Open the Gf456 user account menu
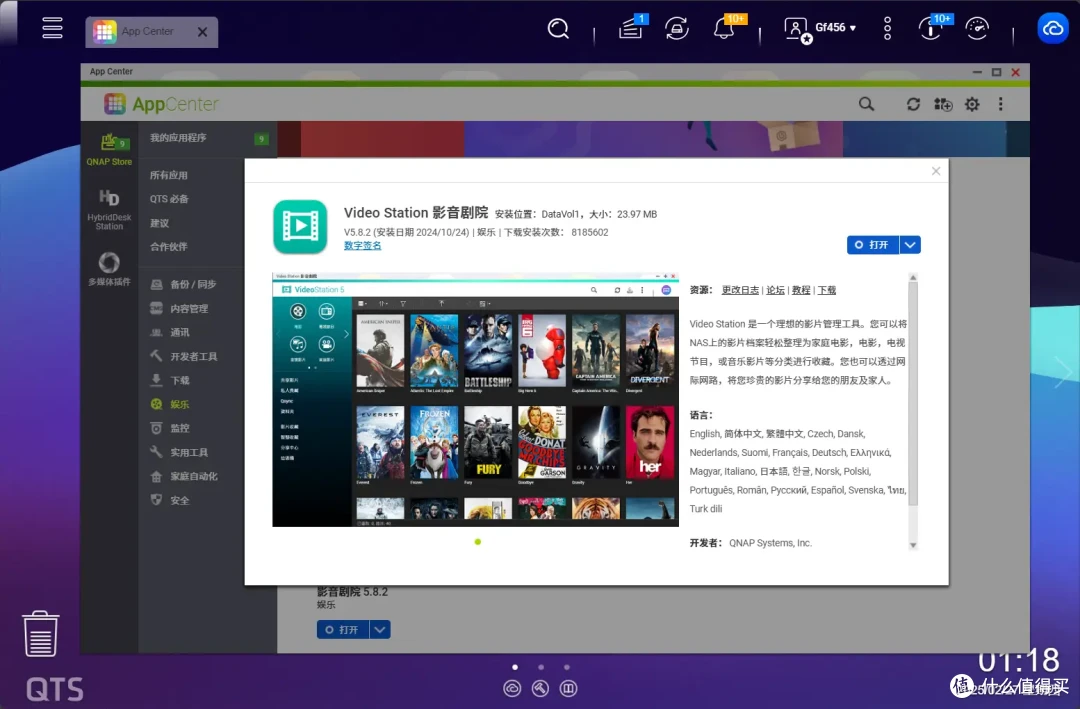The width and height of the screenshot is (1080, 709). pos(820,28)
